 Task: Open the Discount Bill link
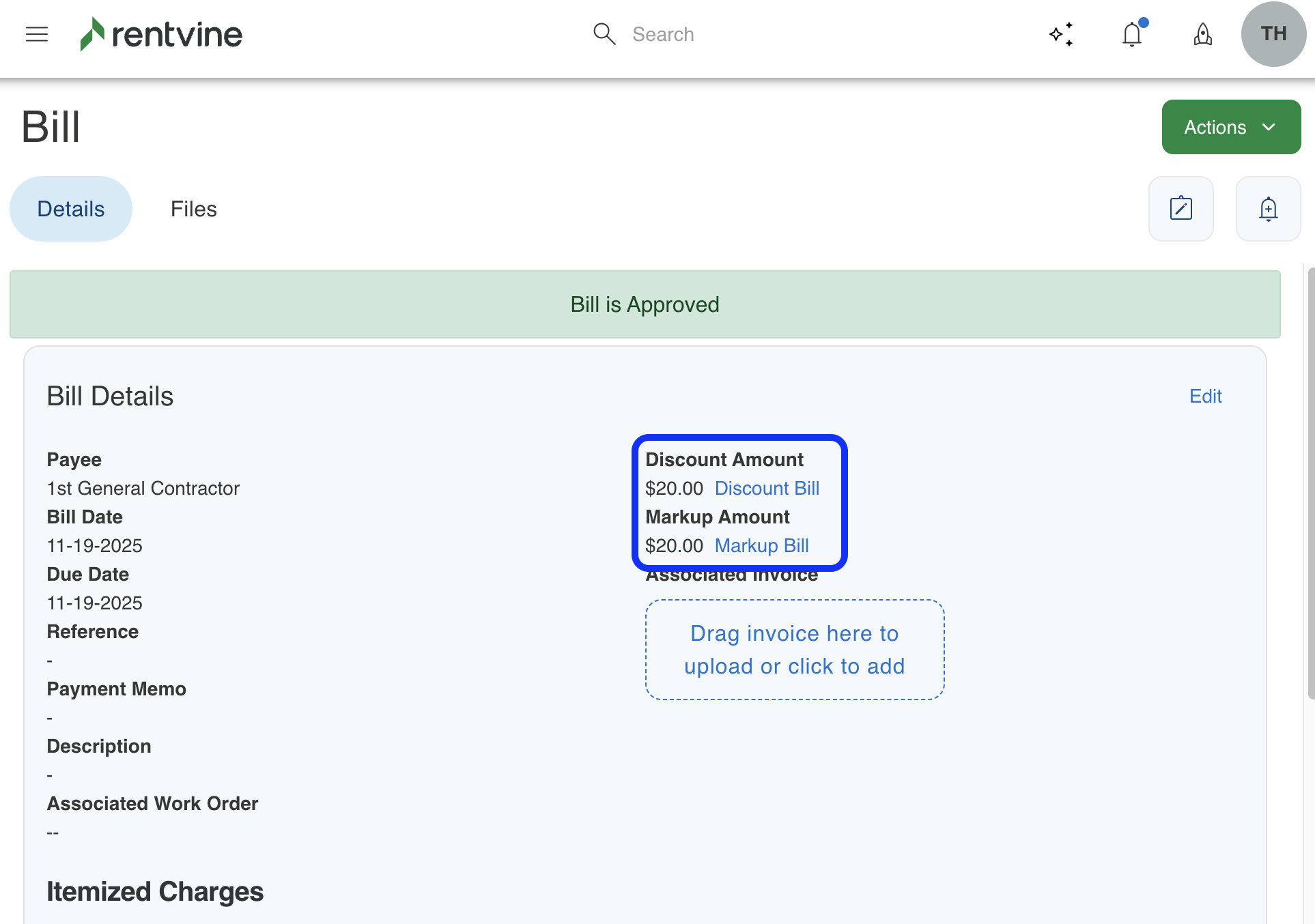(767, 489)
